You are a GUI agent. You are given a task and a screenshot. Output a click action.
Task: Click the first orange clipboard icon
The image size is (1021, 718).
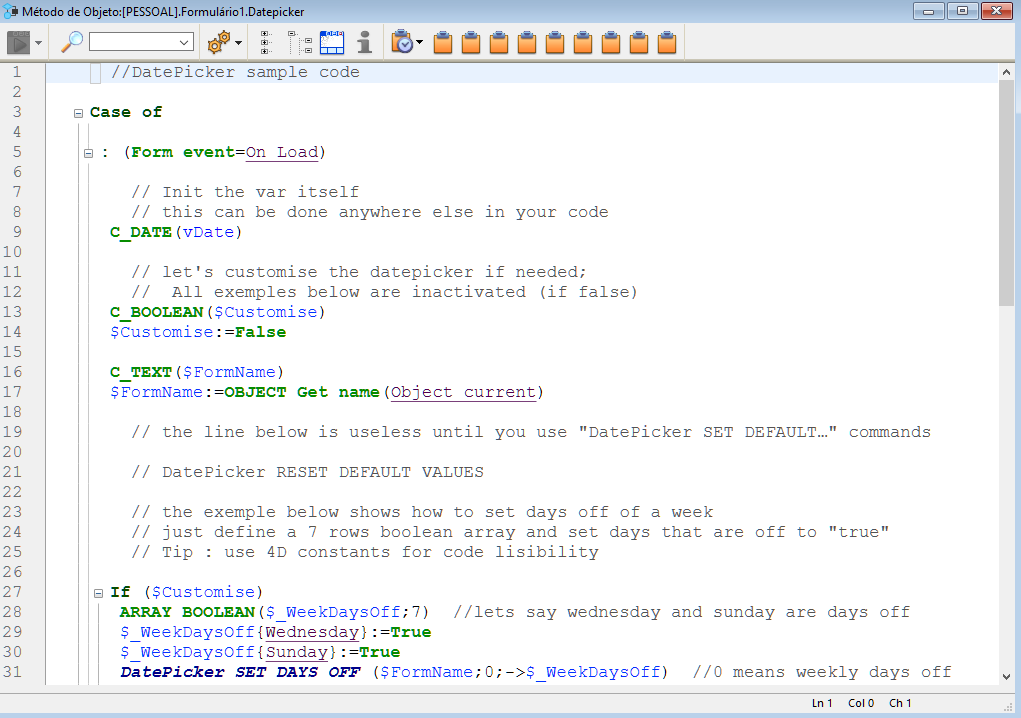tap(443, 42)
